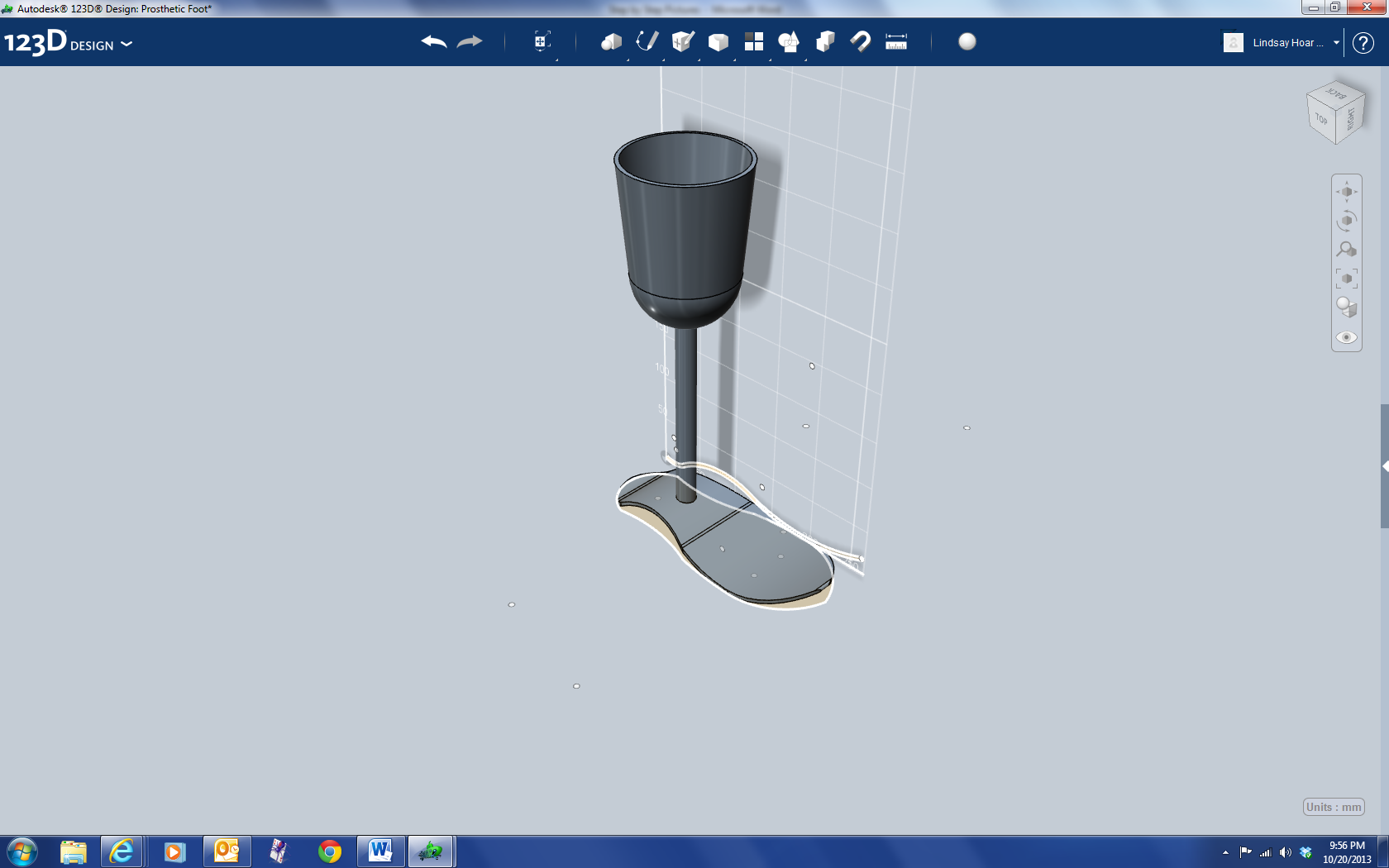Activate the Orbit navigation control
Screen dimensions: 1389x868
pos(1344,221)
